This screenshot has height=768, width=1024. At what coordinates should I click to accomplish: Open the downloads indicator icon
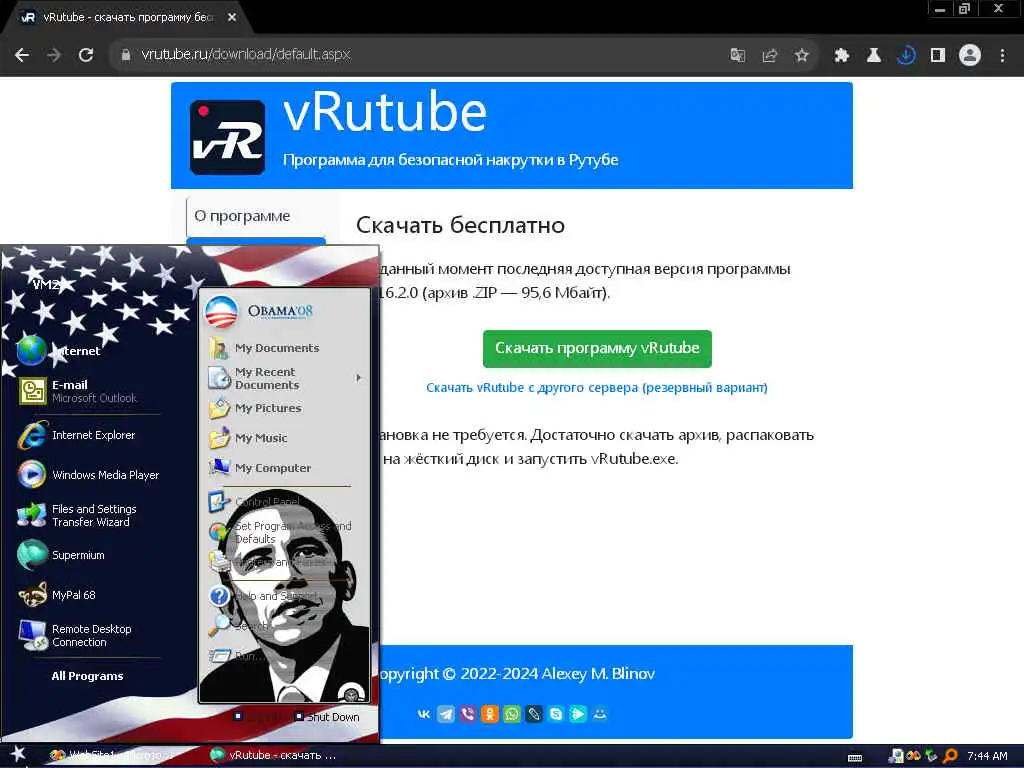906,56
